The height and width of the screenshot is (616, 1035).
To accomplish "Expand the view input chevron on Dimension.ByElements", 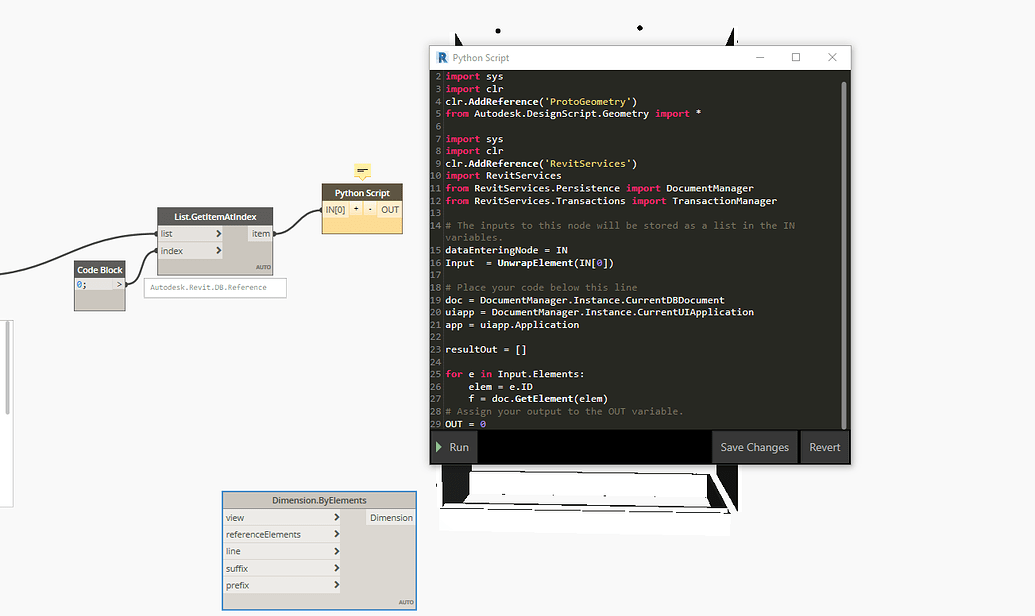I will tap(337, 517).
